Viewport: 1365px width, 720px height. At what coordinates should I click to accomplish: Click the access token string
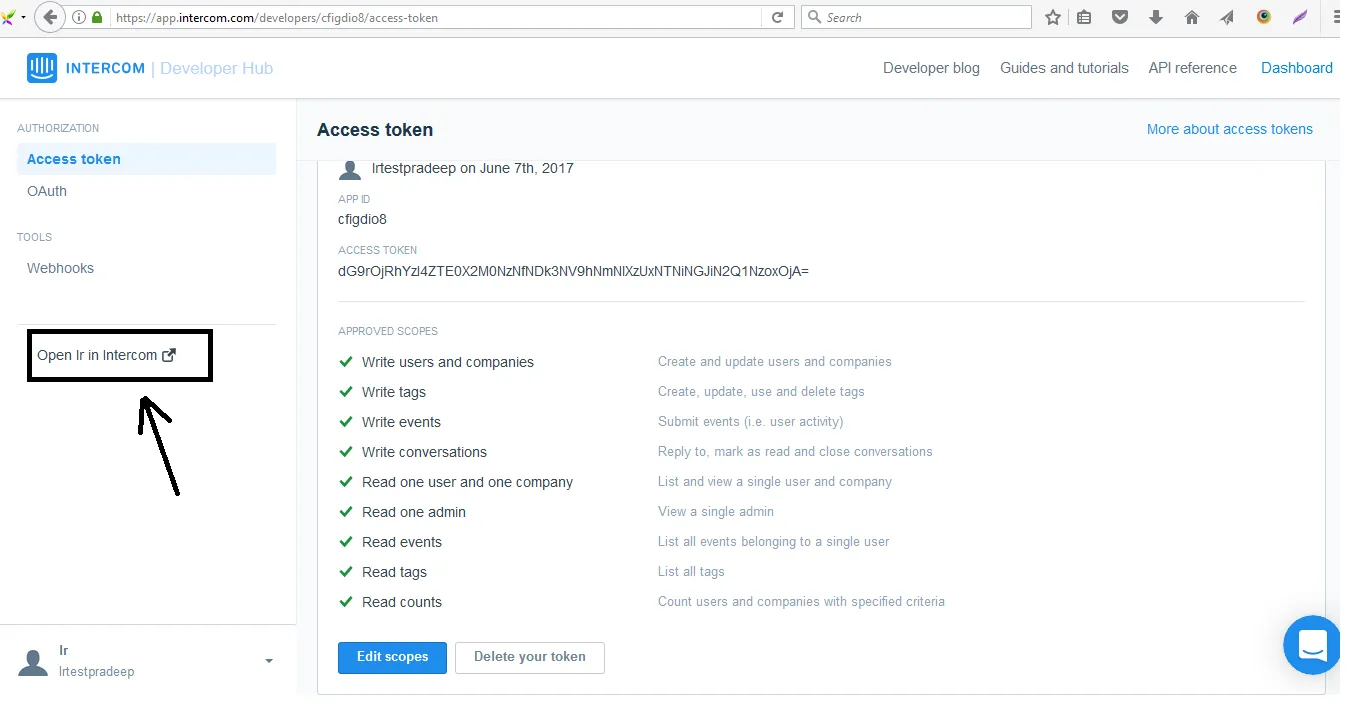[573, 271]
